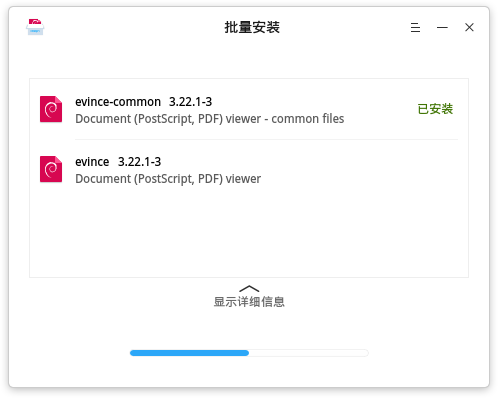The width and height of the screenshot is (498, 398).
Task: Click the 显示详细信息 text link
Action: (249, 302)
